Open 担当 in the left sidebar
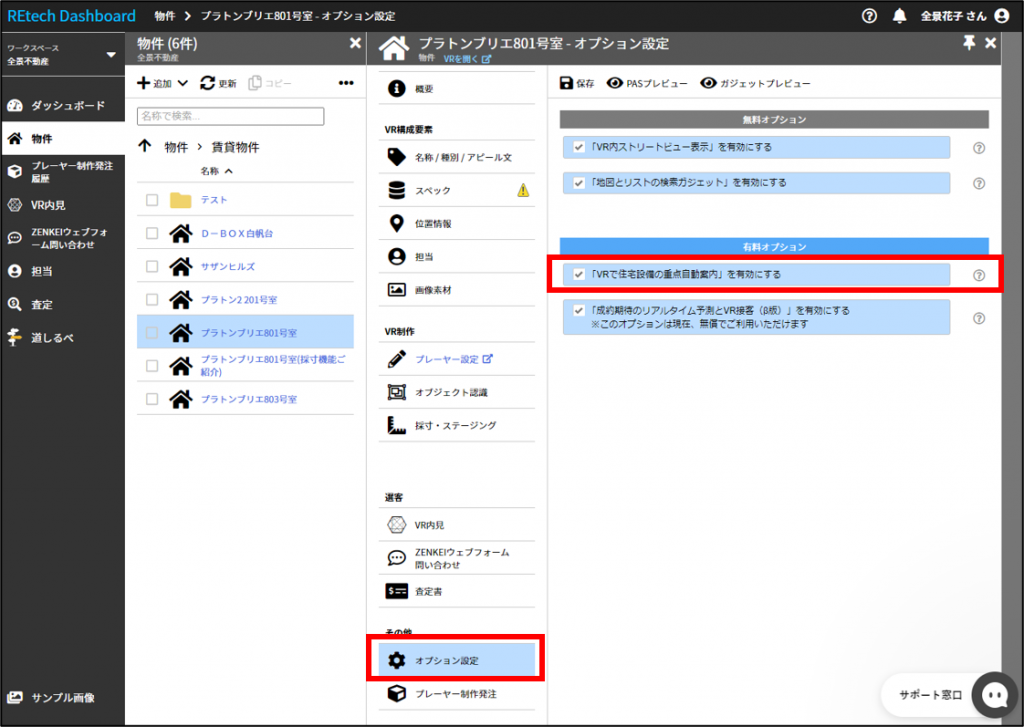This screenshot has width=1024, height=727. [x=63, y=271]
